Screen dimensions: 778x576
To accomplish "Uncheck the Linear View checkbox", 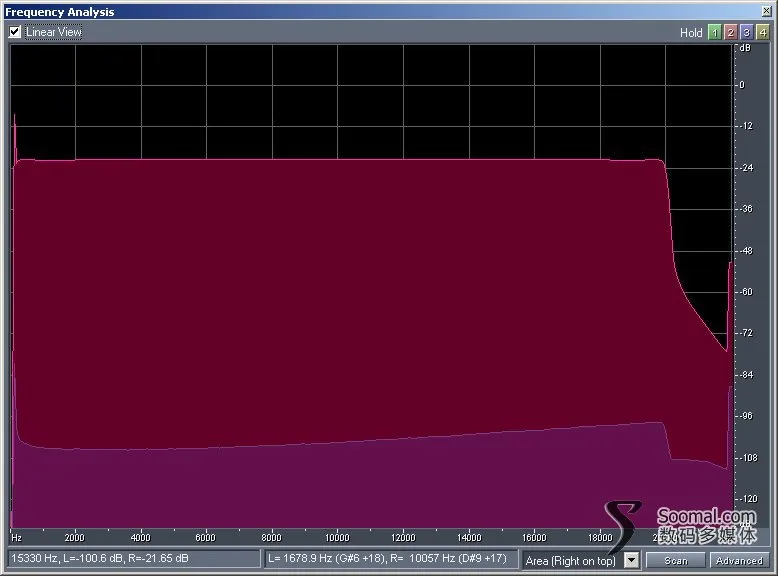I will pos(15,32).
